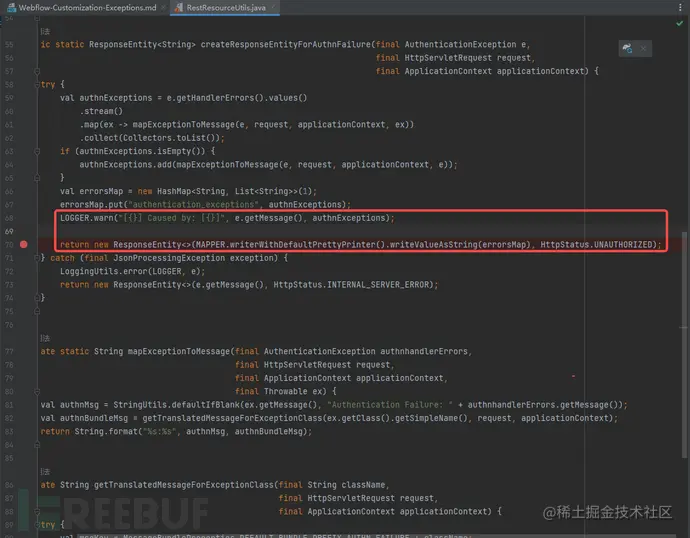The image size is (690, 538).
Task: Click the fold end marker at line 65
Action: 37,178
